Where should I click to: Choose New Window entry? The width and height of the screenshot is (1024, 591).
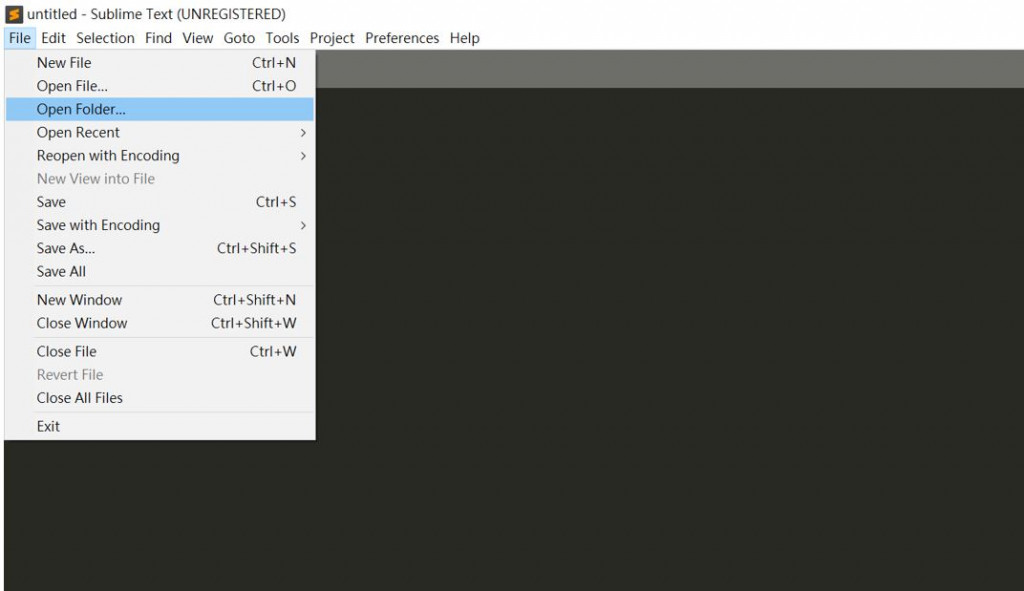point(159,300)
